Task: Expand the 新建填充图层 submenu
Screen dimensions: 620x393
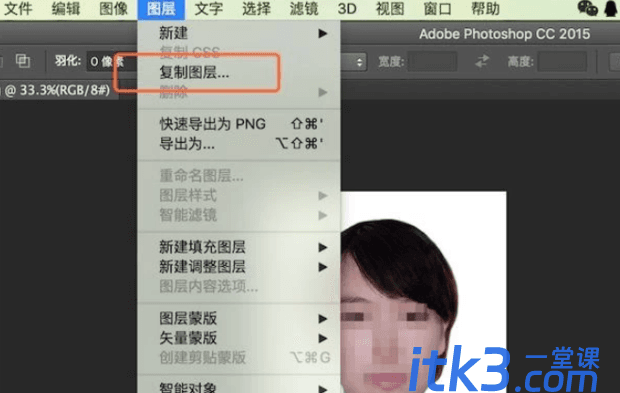Action: [239, 247]
